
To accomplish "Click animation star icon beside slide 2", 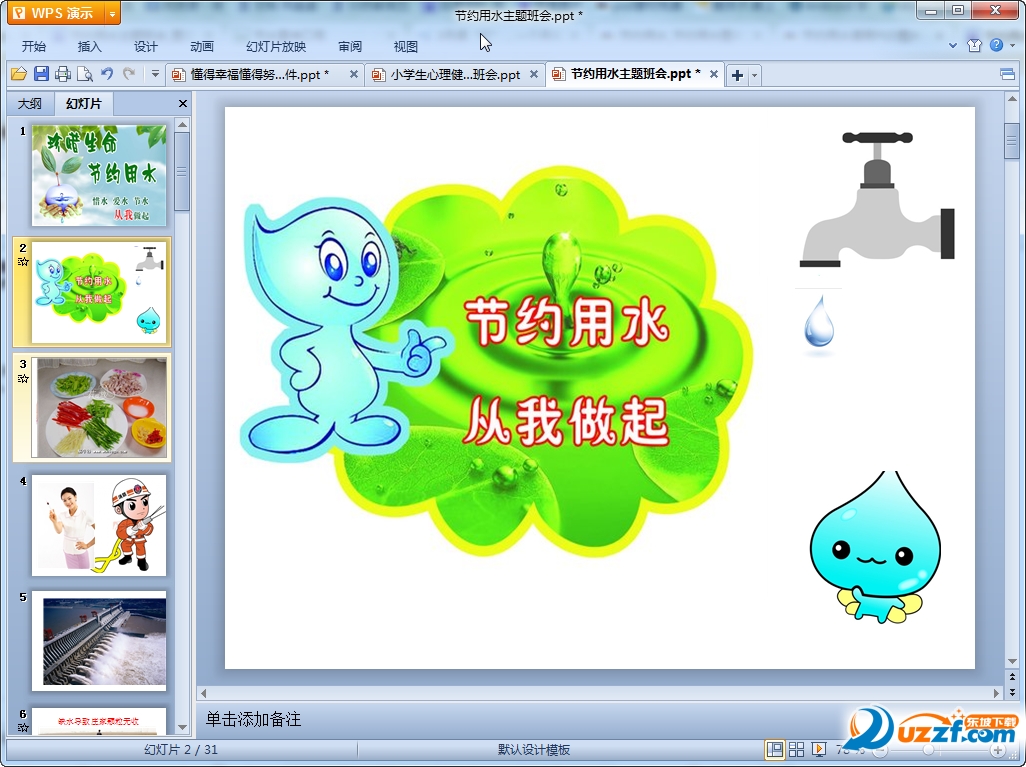I will pyautogui.click(x=23, y=261).
